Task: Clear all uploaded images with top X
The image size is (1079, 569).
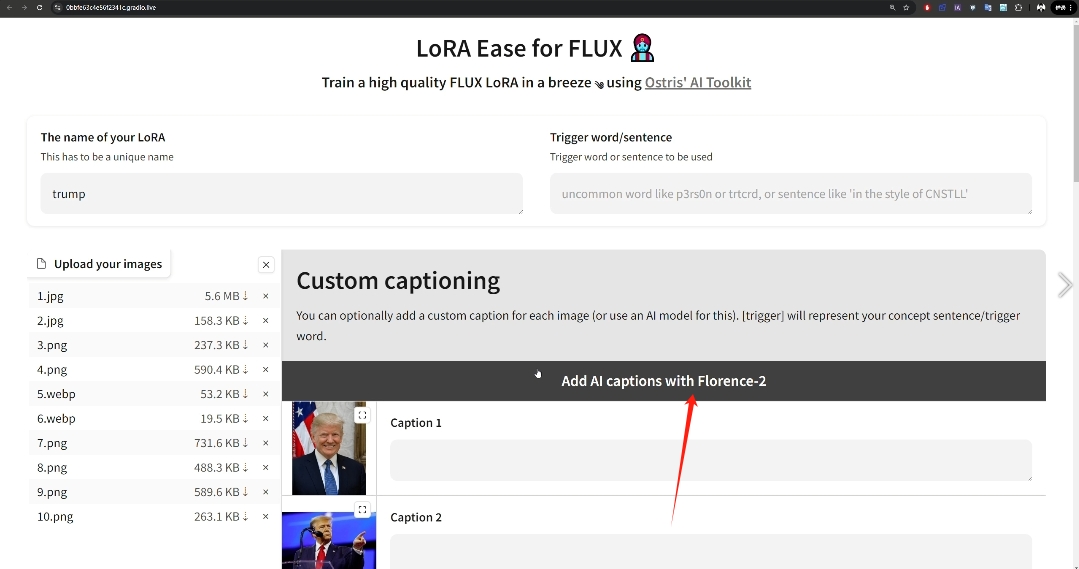Action: coord(266,264)
